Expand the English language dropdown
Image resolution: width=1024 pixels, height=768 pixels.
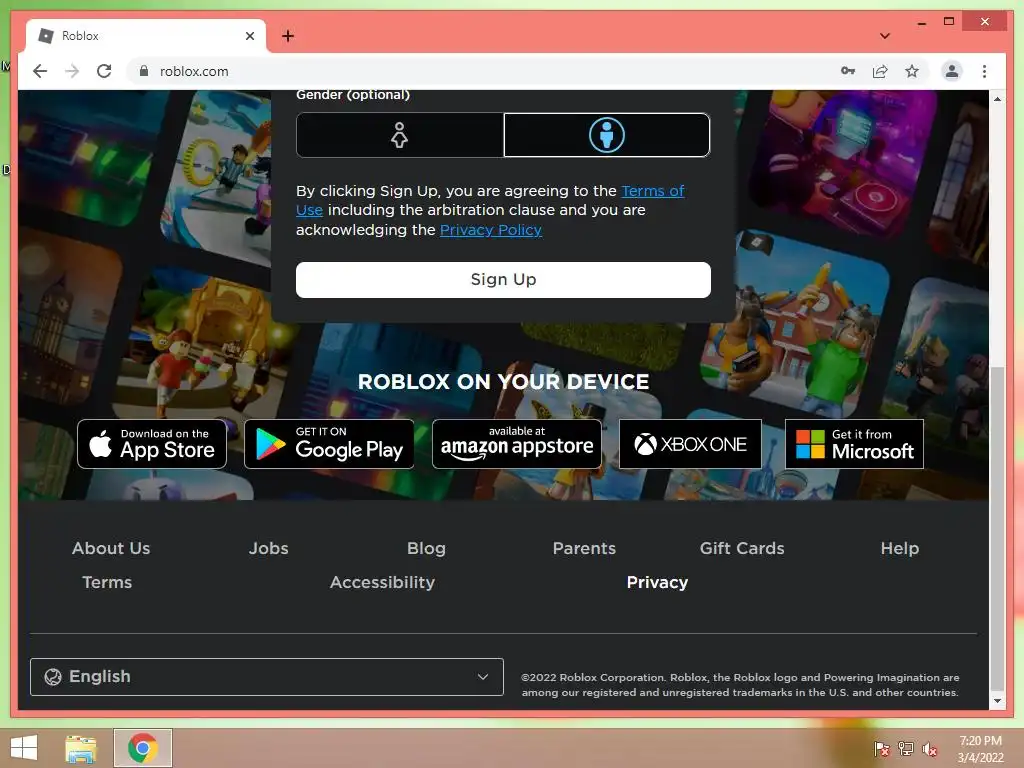[266, 677]
